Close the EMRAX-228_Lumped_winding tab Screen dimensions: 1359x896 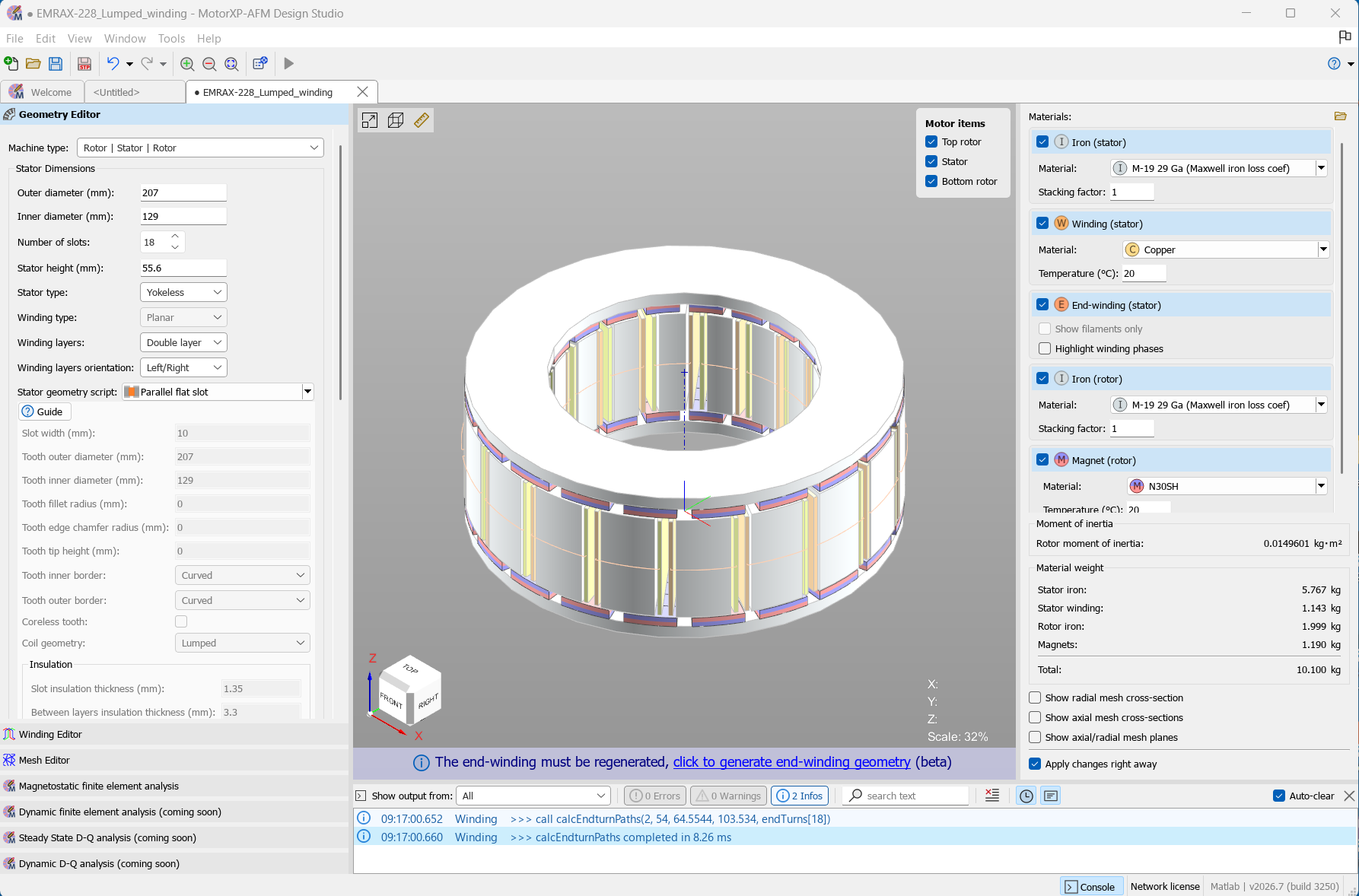click(x=362, y=92)
